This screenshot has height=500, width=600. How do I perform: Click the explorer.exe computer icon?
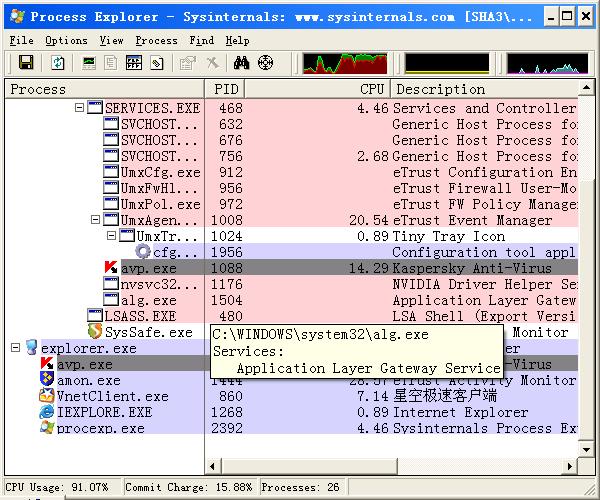tap(31, 347)
